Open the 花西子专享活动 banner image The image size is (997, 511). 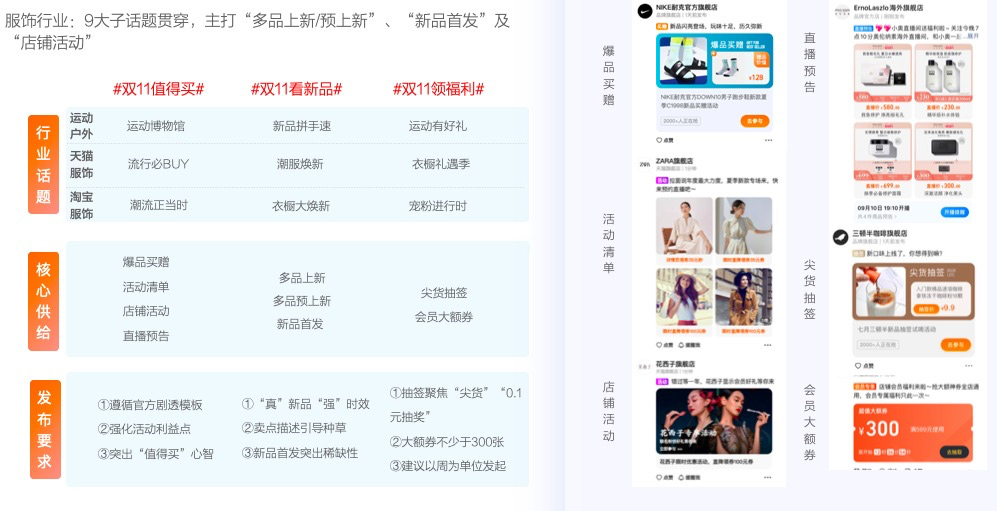coord(714,421)
